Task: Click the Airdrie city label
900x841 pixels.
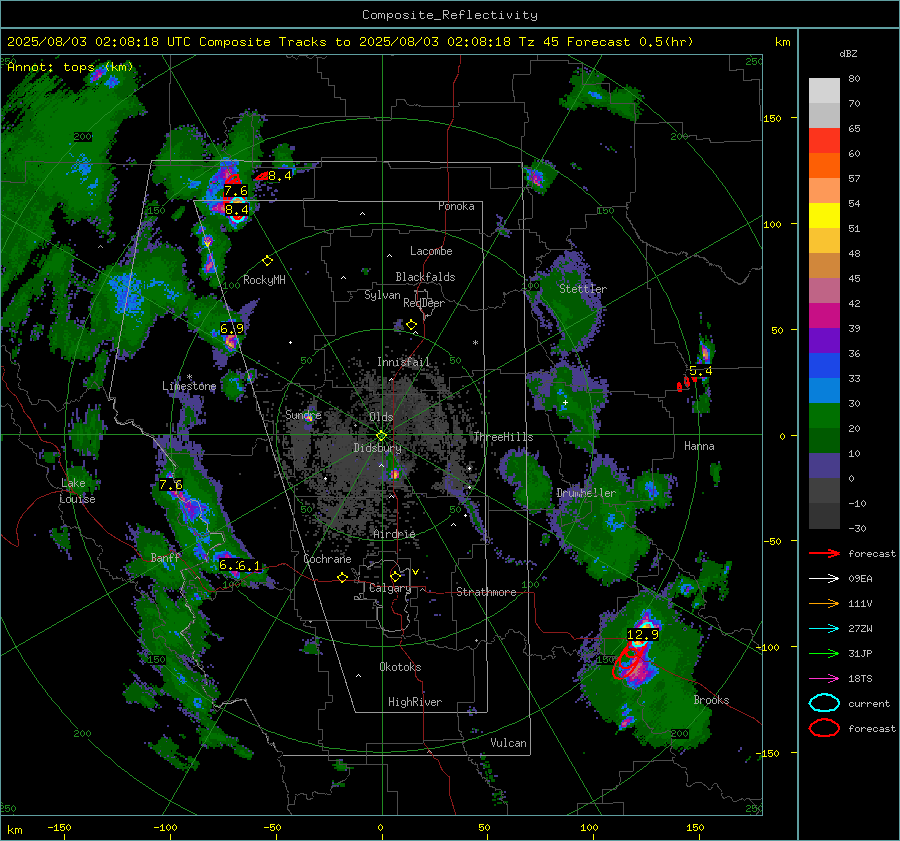Action: point(394,534)
